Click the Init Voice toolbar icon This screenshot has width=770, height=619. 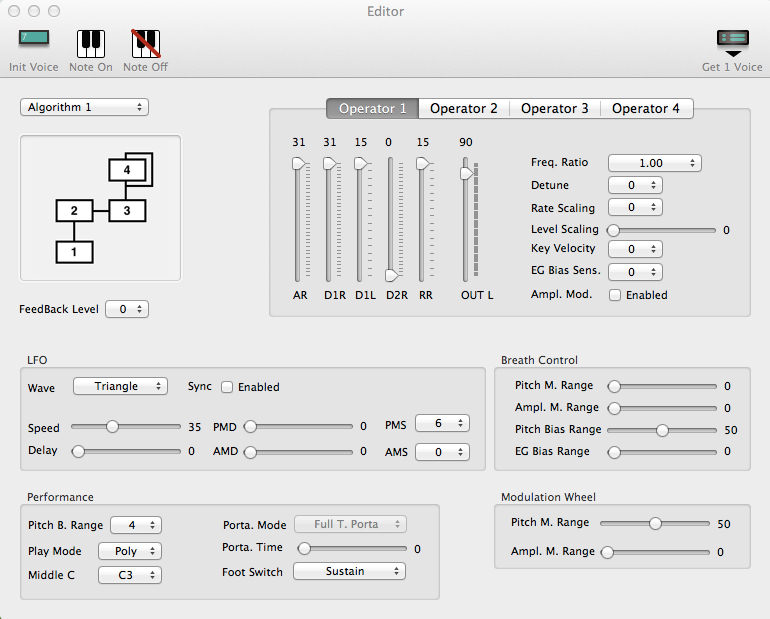[x=33, y=42]
